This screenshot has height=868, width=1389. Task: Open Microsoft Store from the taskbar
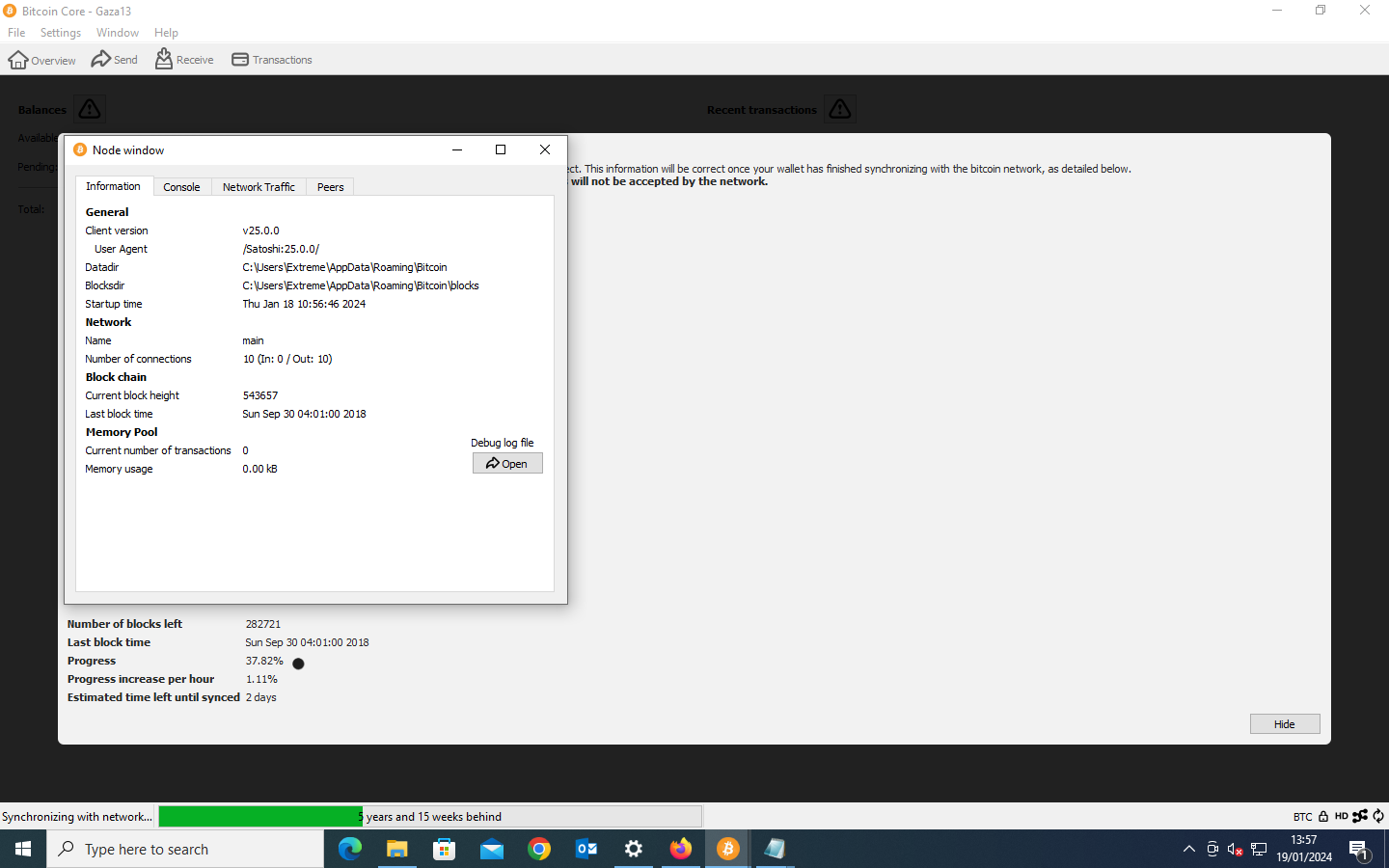pyautogui.click(x=444, y=849)
